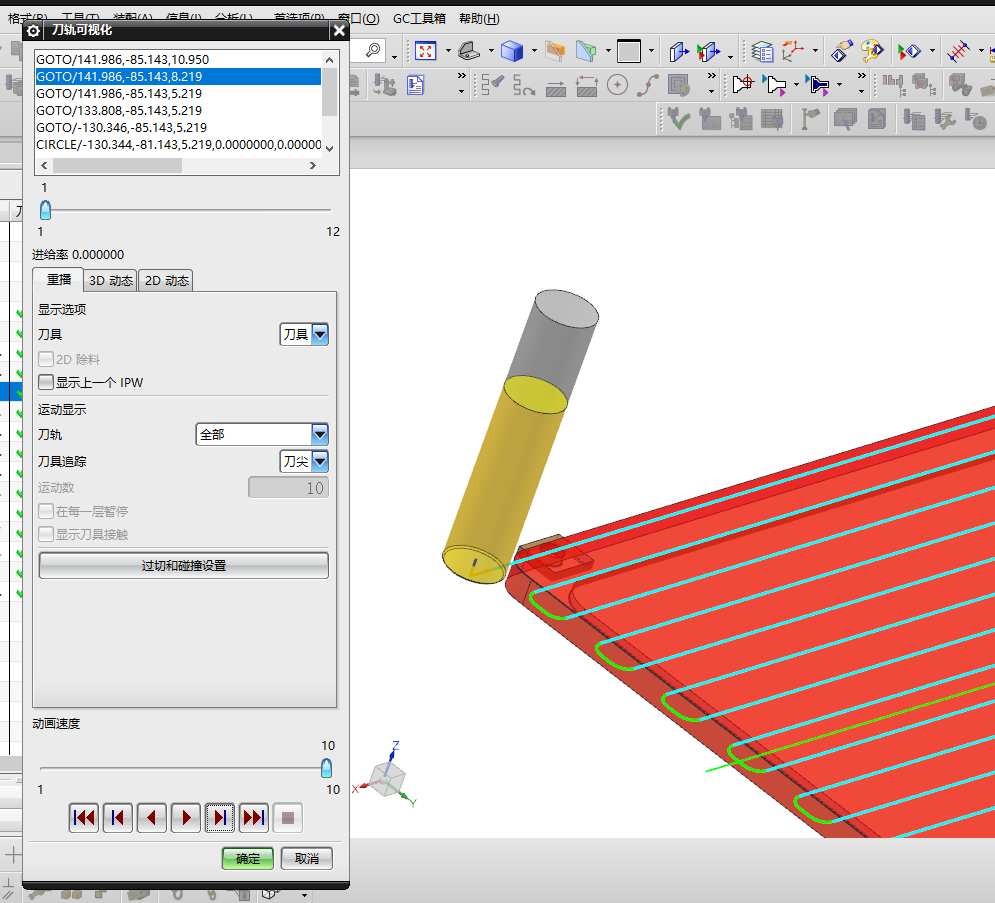This screenshot has width=995, height=903.
Task: Click the red hatched measure tool icon
Action: click(x=958, y=51)
